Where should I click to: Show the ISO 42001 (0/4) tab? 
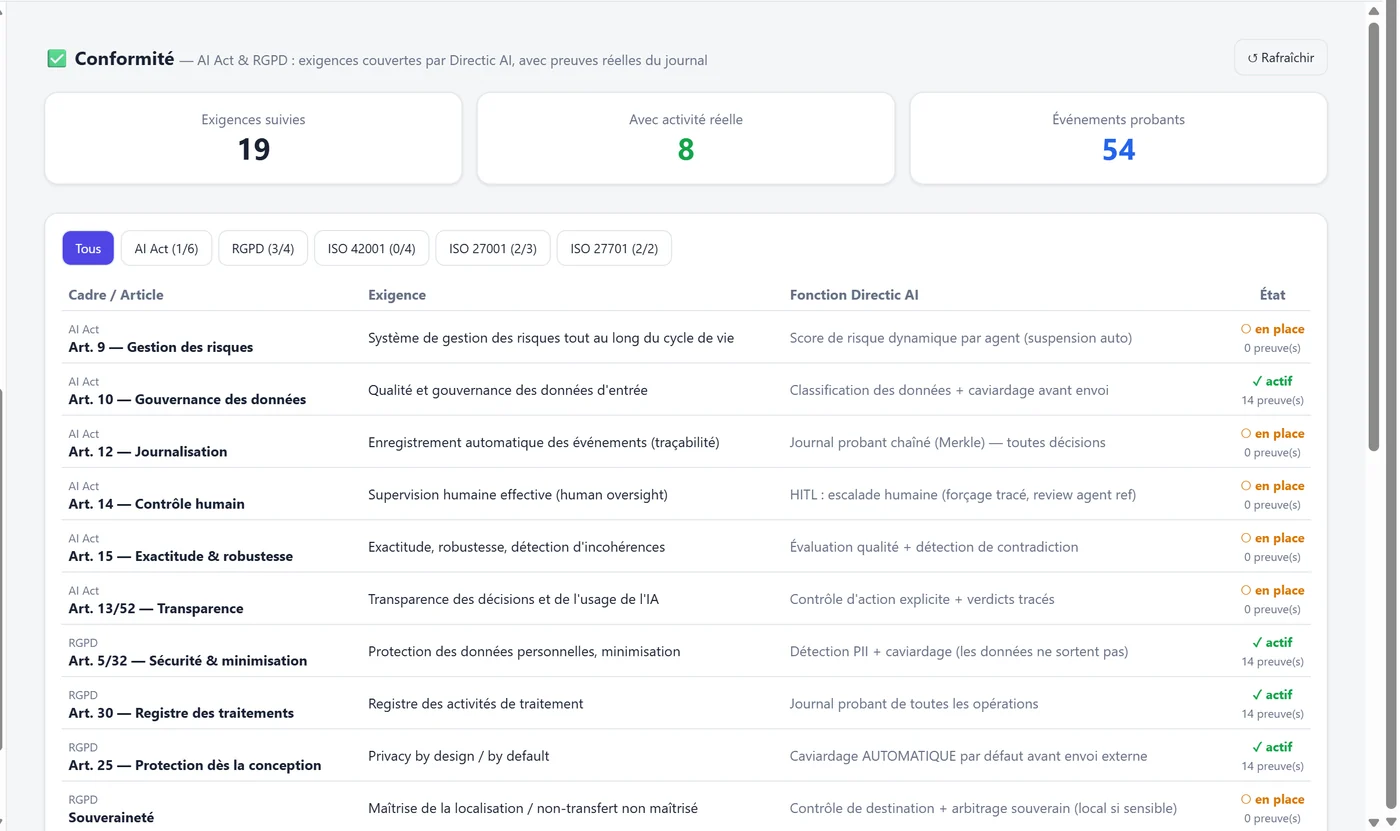(372, 248)
